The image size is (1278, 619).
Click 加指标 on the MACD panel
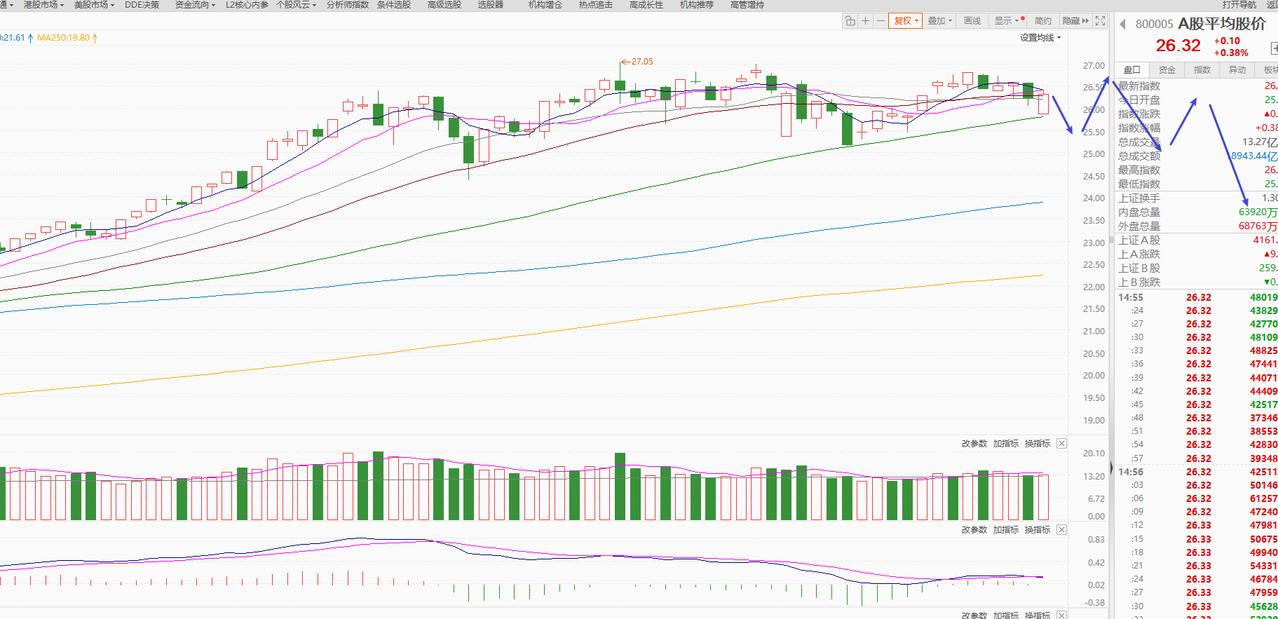[1006, 529]
